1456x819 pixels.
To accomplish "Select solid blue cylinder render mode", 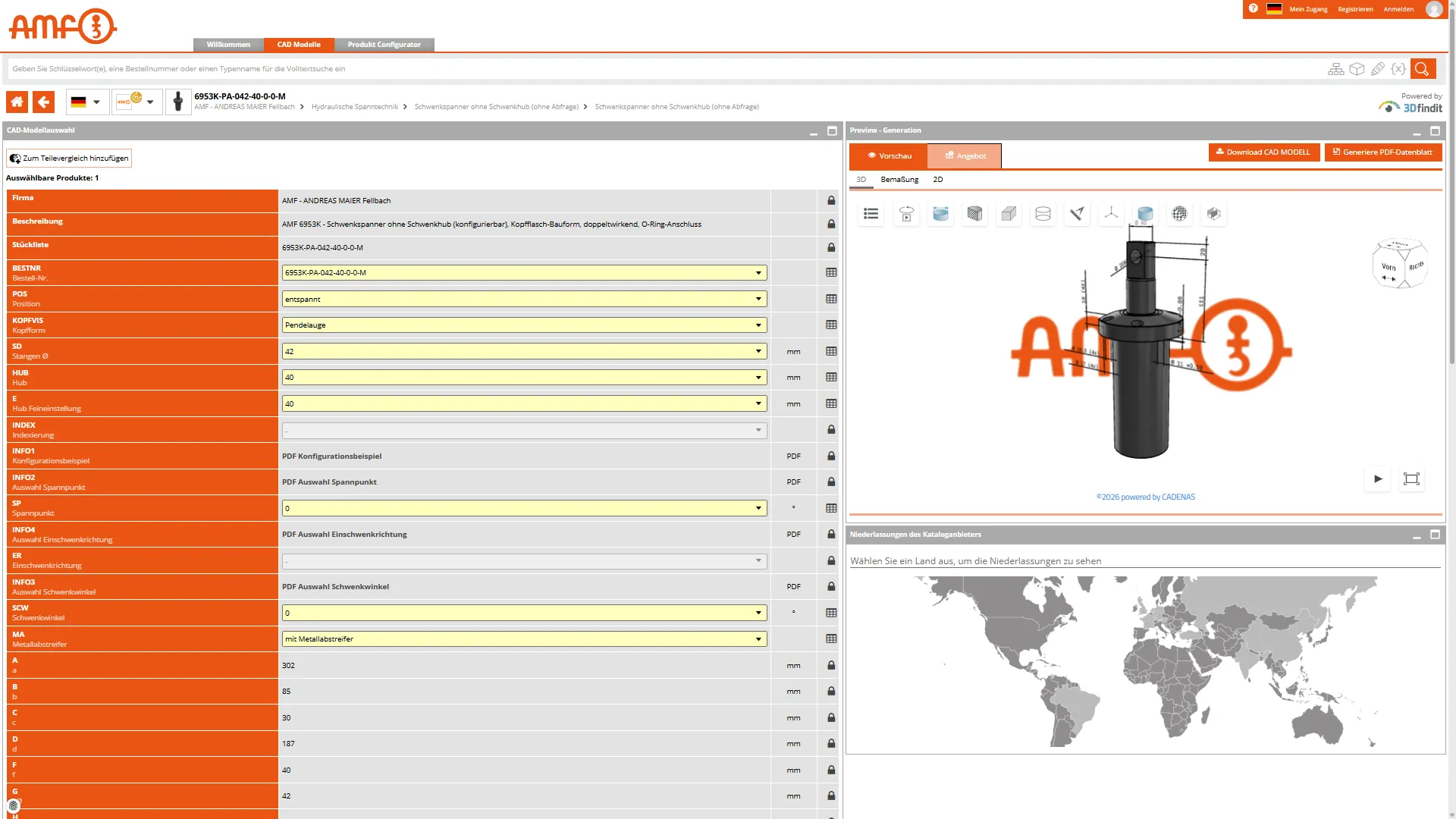I will point(1145,214).
